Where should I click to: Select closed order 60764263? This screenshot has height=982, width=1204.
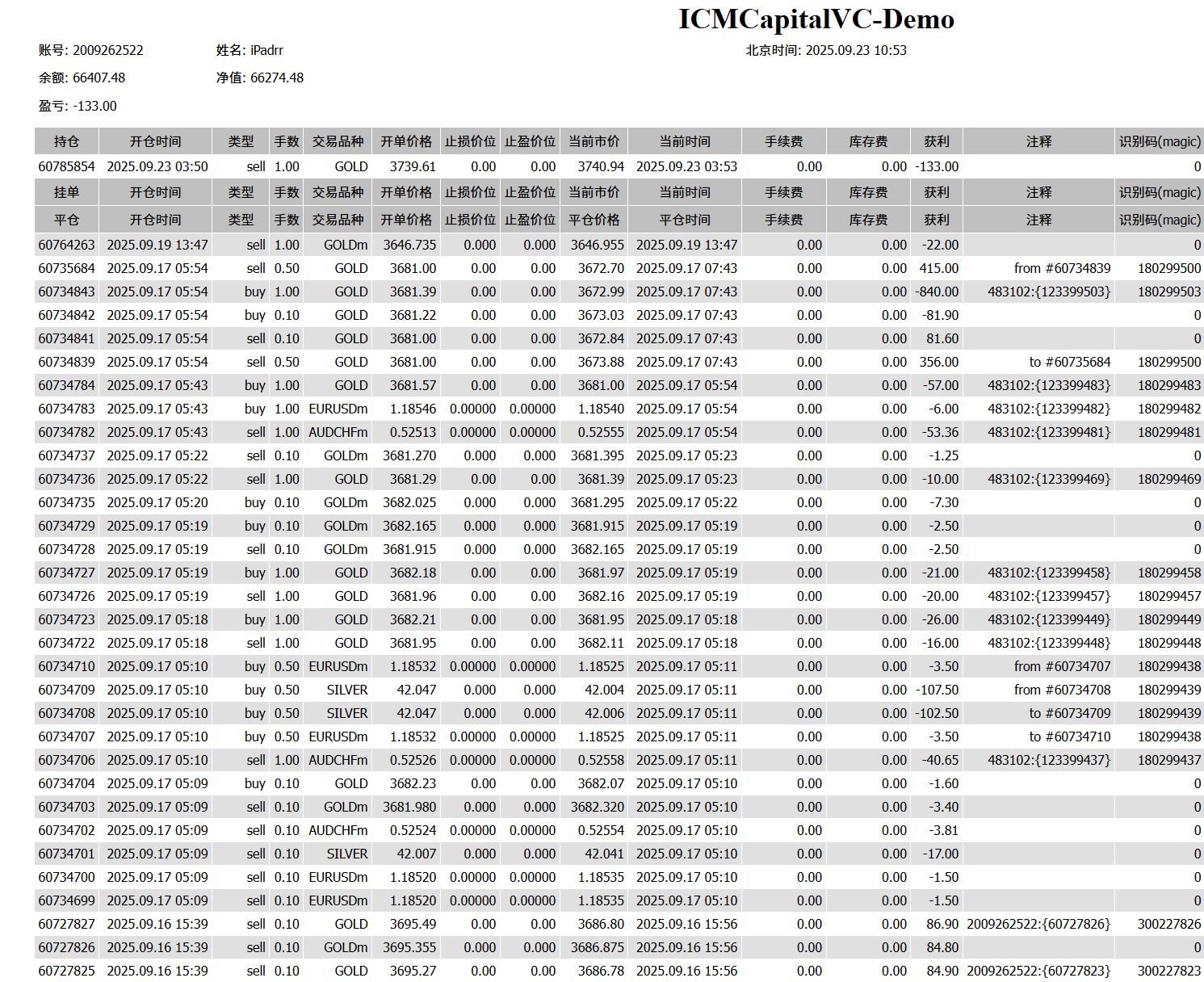66,245
